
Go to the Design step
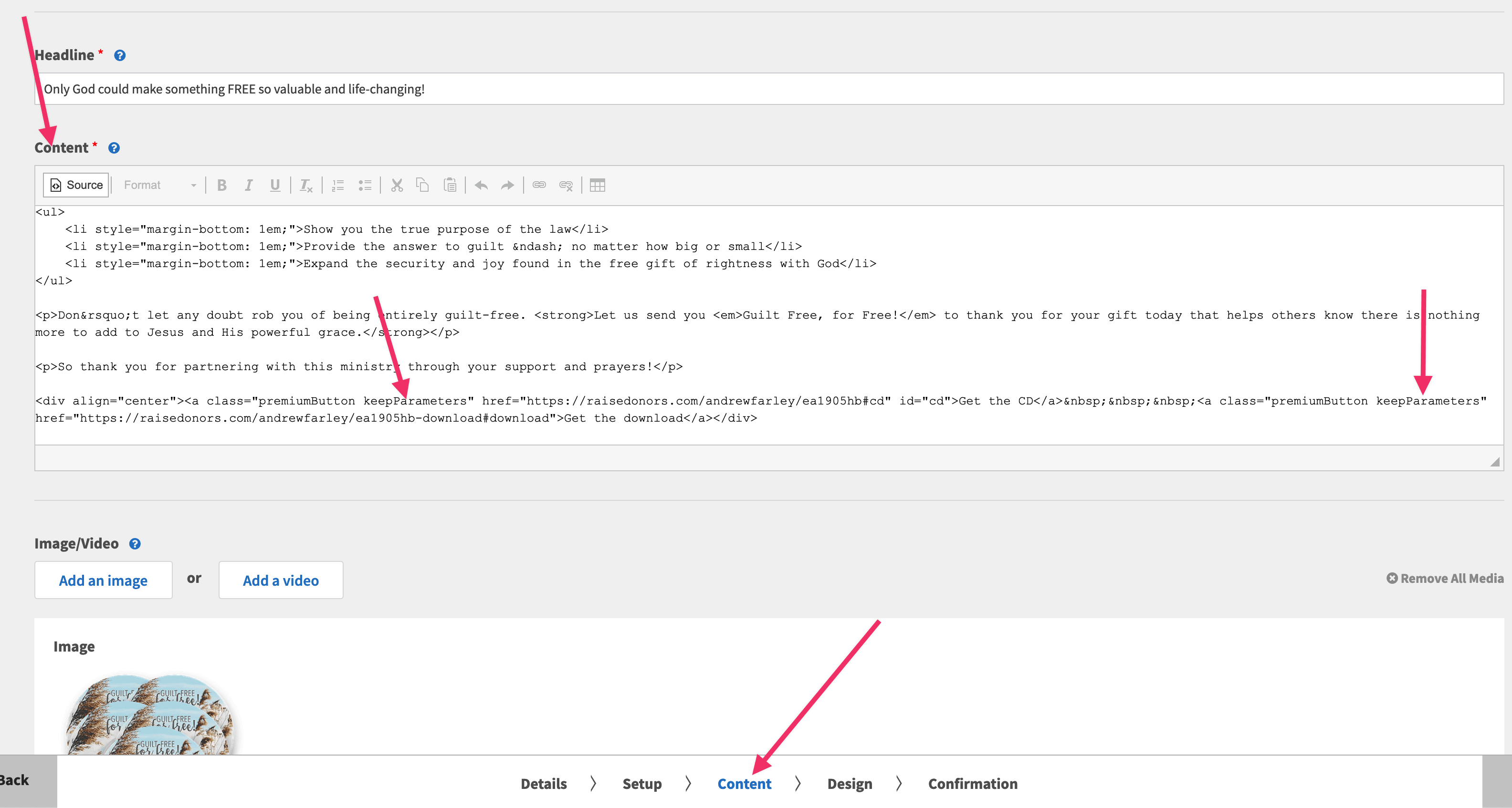(850, 783)
